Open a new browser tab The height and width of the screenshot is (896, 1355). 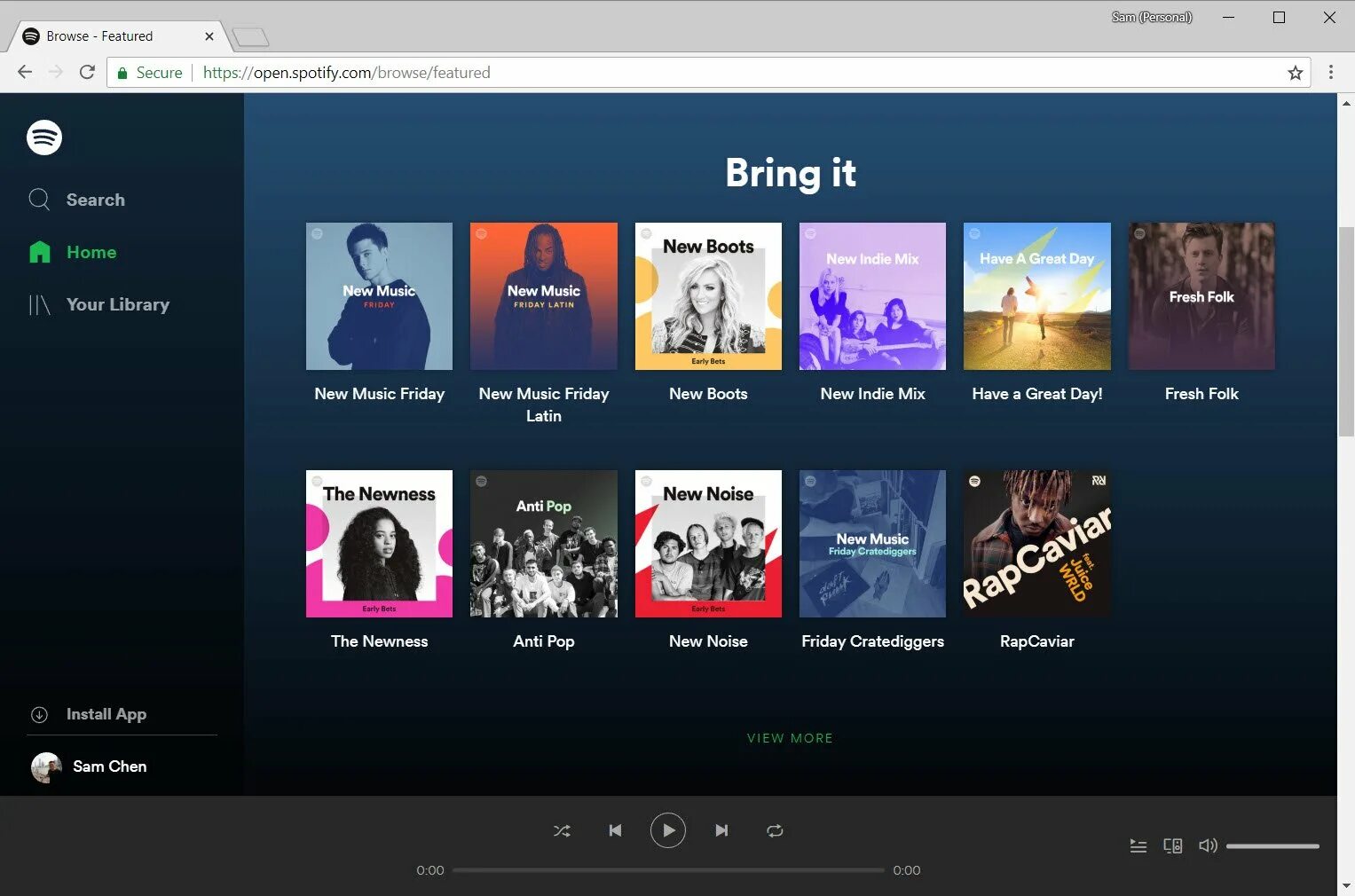(x=250, y=37)
